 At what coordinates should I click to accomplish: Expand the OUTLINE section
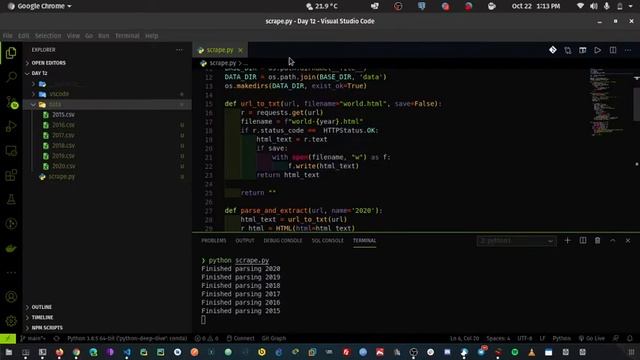point(42,307)
